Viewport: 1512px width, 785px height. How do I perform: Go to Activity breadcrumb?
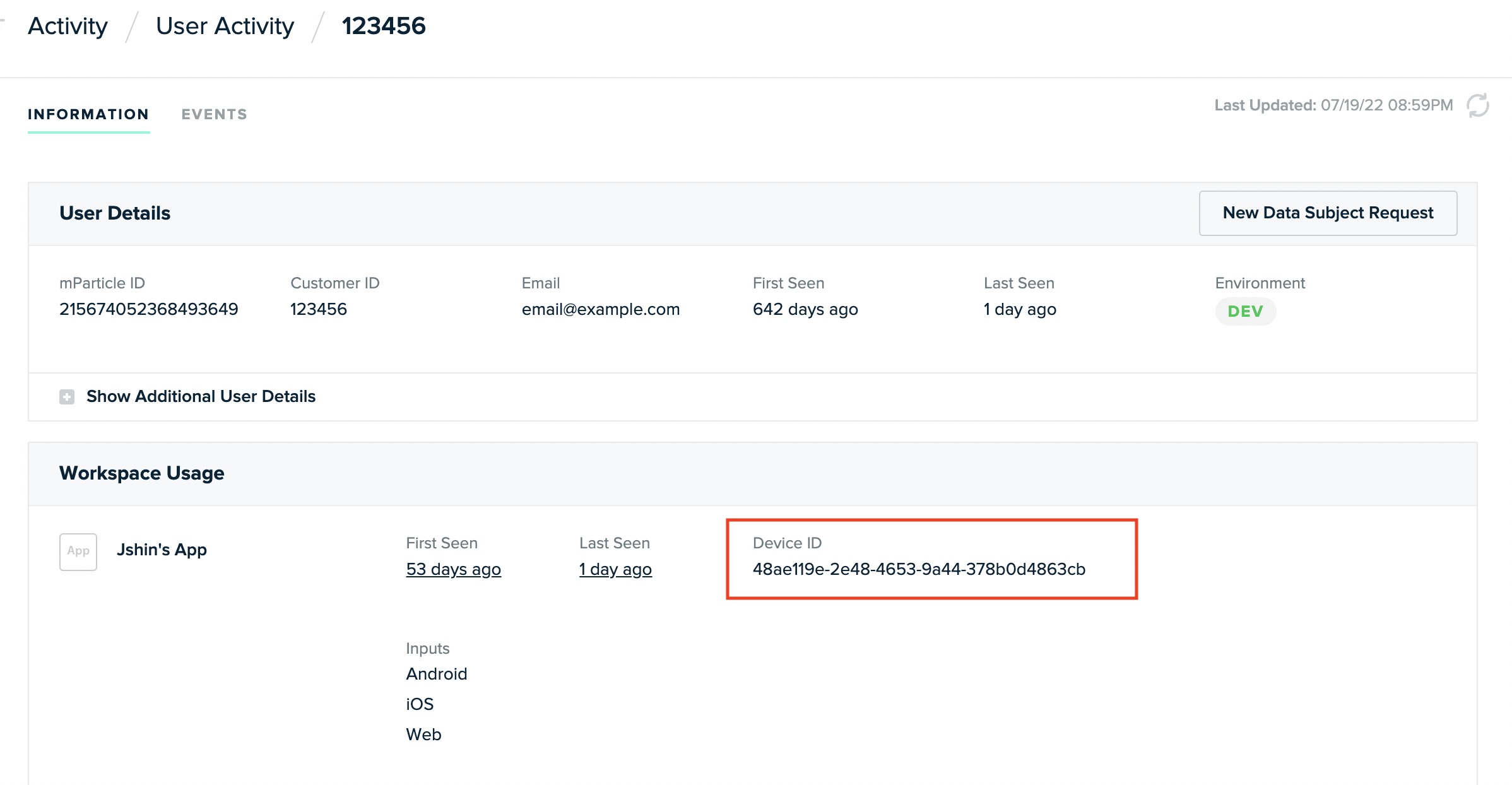coord(68,26)
